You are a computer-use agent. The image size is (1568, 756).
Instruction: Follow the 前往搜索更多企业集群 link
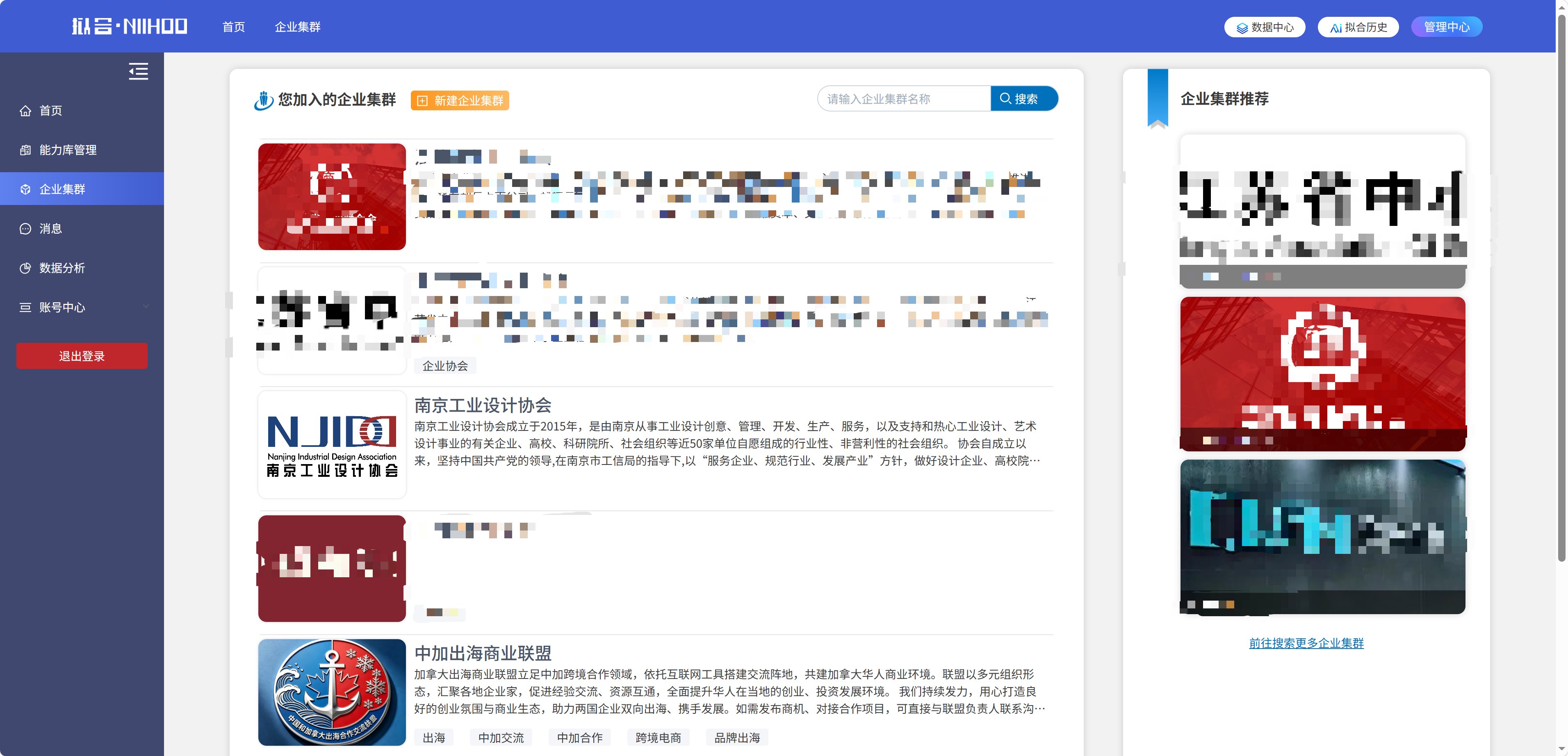coord(1306,643)
